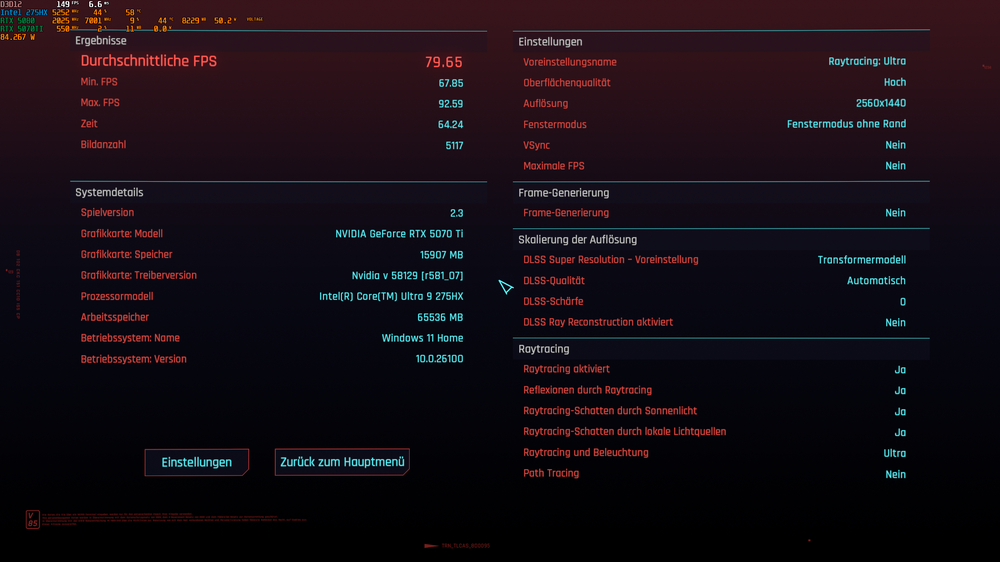
Task: Select the Spielversion value 2.3
Action: pos(456,213)
